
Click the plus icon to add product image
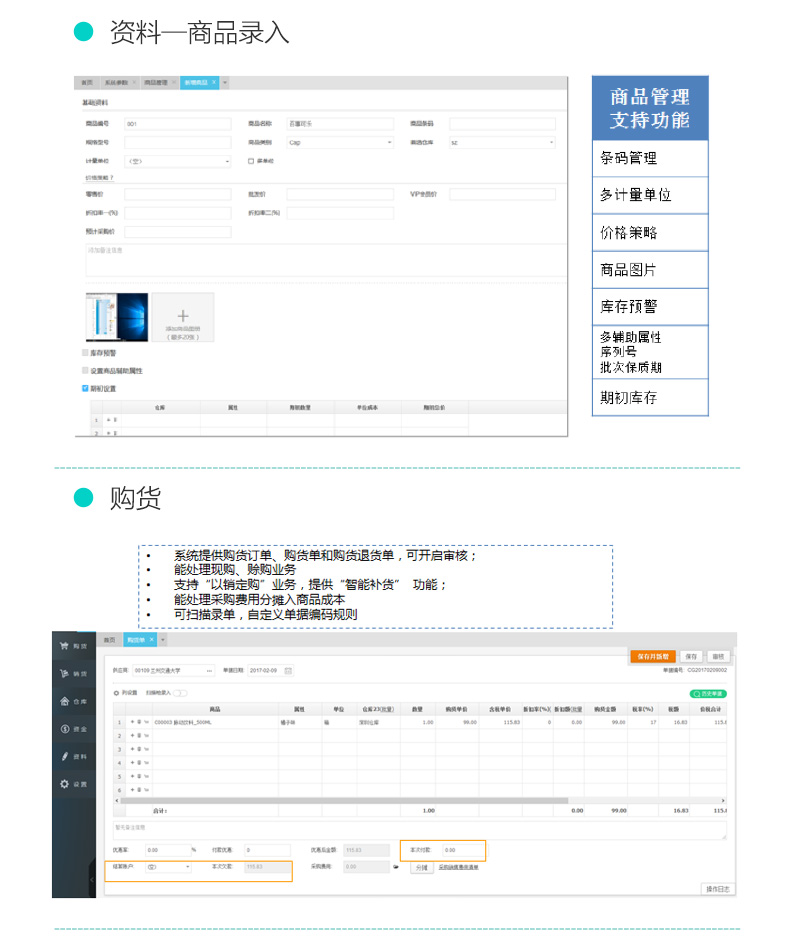[182, 315]
